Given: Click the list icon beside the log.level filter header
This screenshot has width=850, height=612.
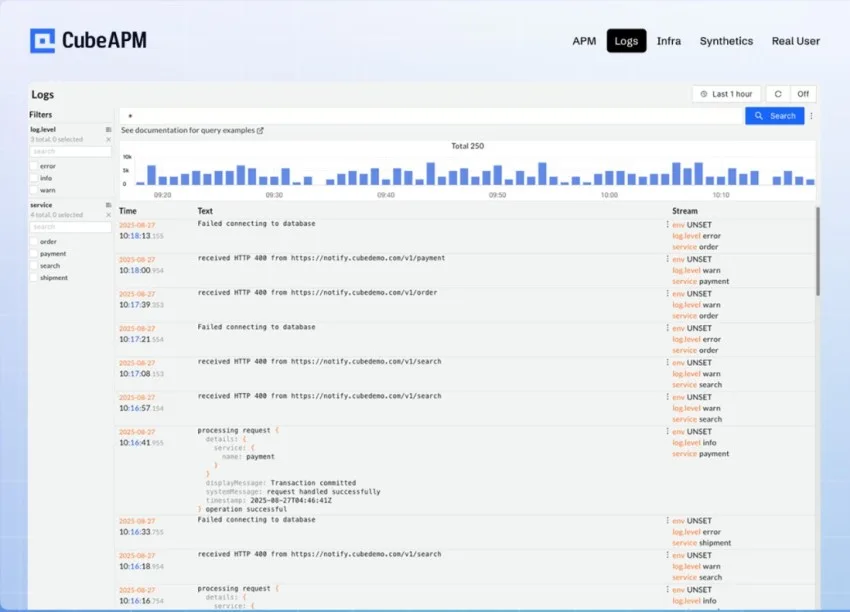Looking at the screenshot, I should click(108, 129).
